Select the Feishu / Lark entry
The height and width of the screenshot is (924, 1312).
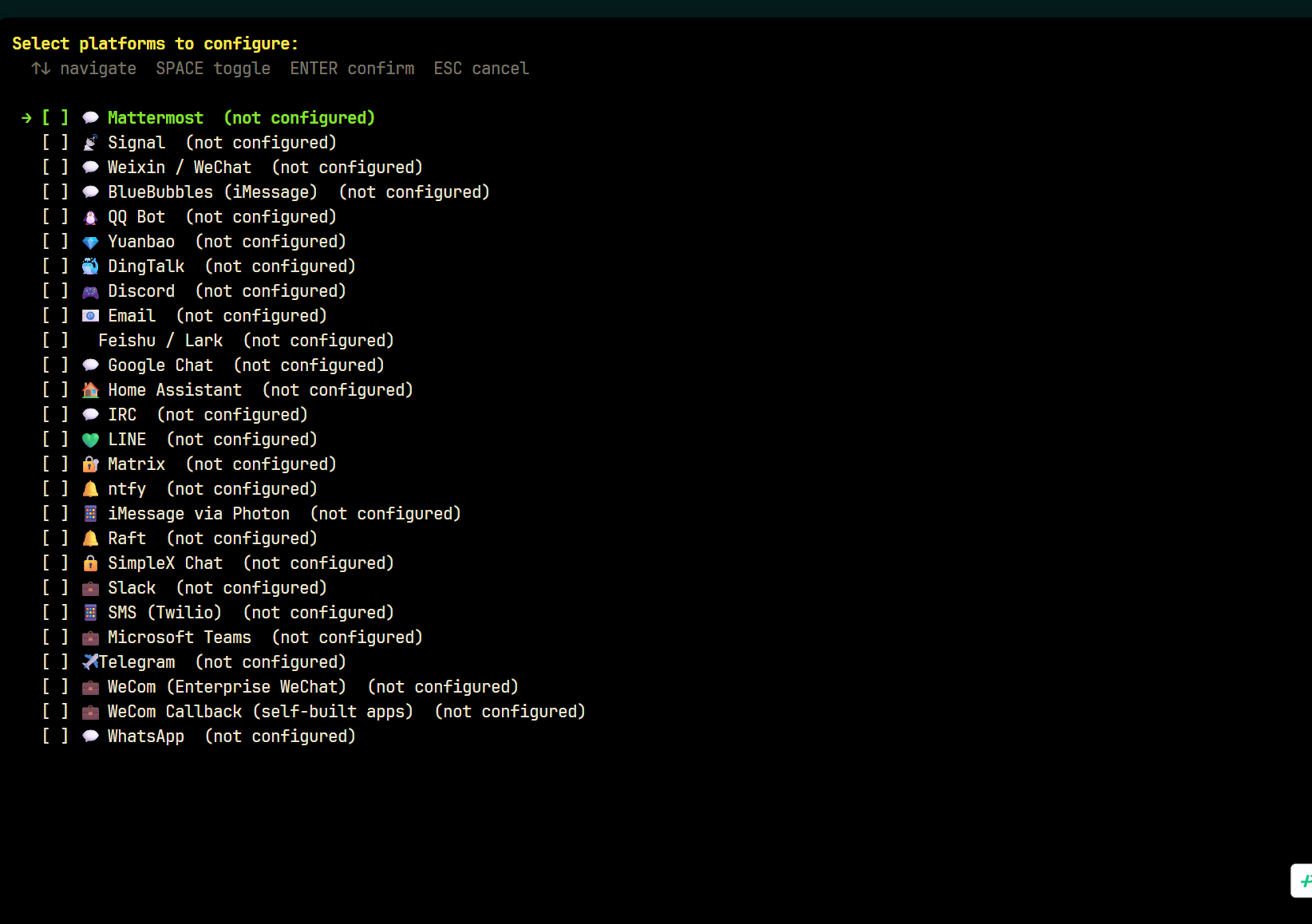pos(218,341)
